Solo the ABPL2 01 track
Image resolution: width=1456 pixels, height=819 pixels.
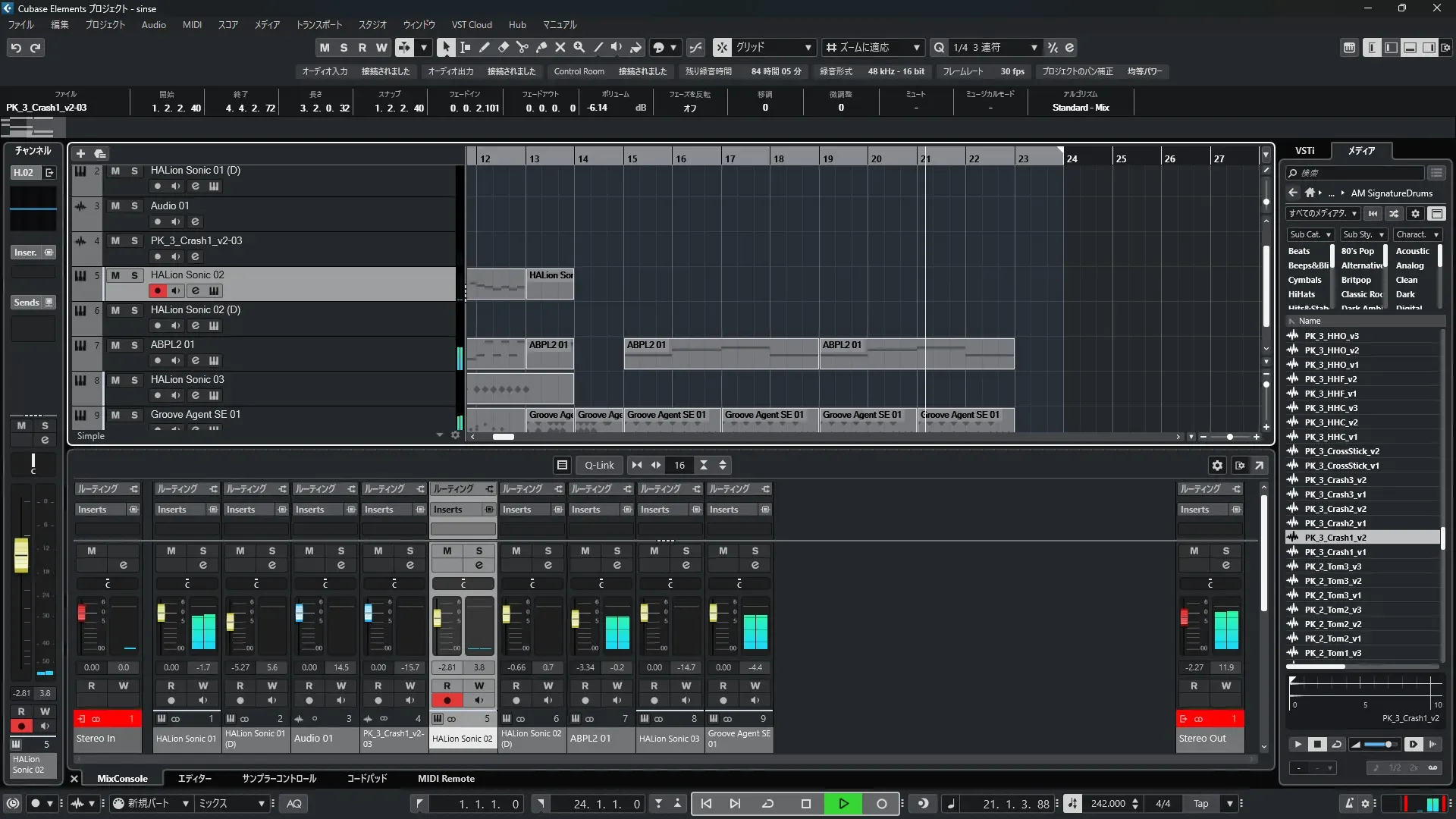coord(134,345)
